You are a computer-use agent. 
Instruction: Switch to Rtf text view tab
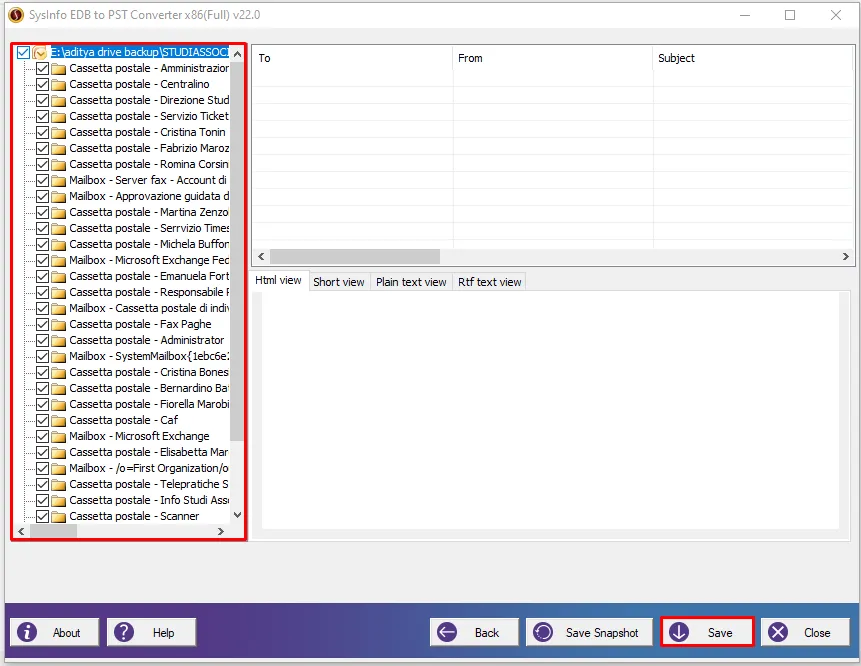pyautogui.click(x=489, y=282)
